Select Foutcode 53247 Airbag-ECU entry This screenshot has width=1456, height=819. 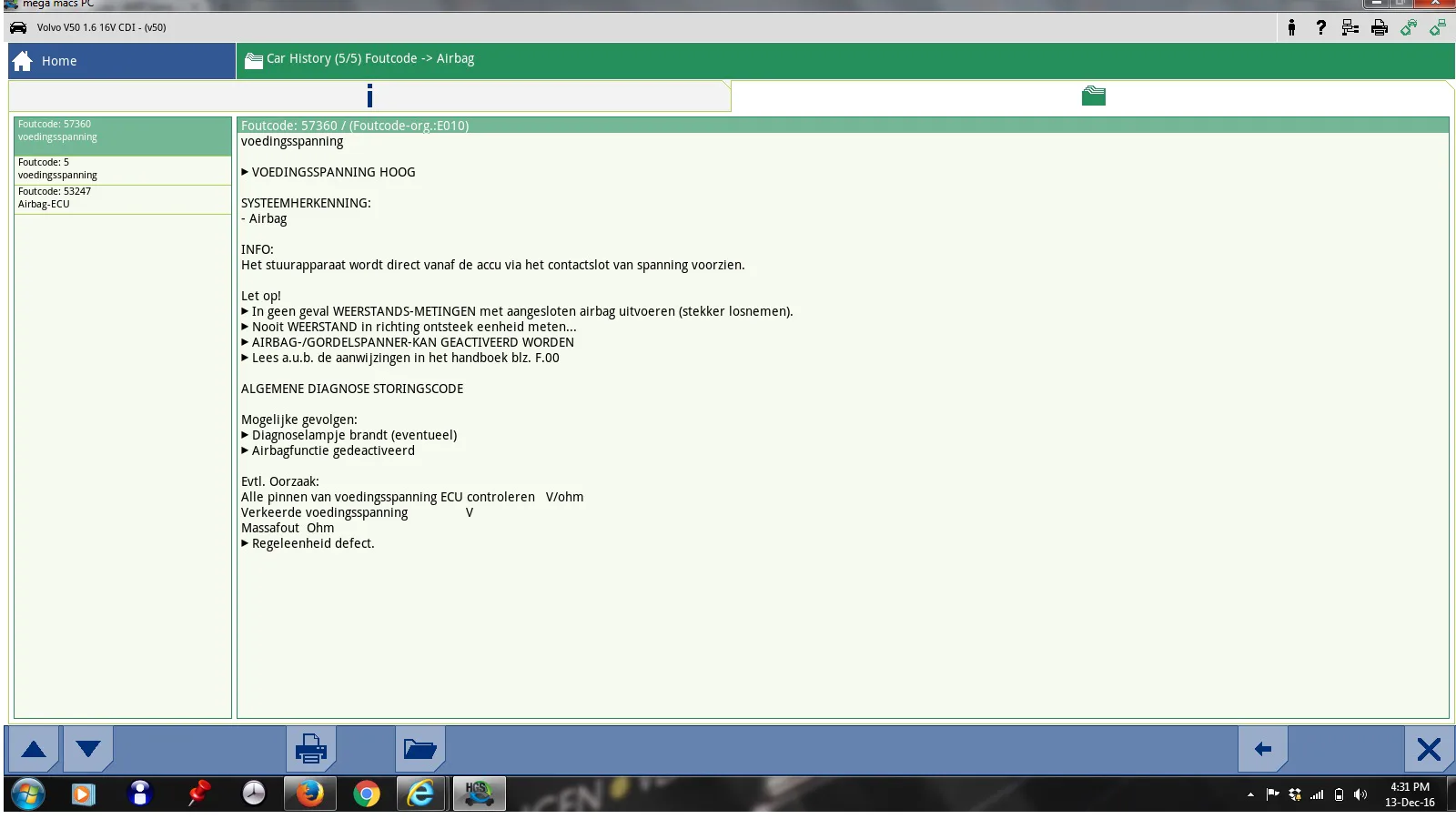point(122,198)
